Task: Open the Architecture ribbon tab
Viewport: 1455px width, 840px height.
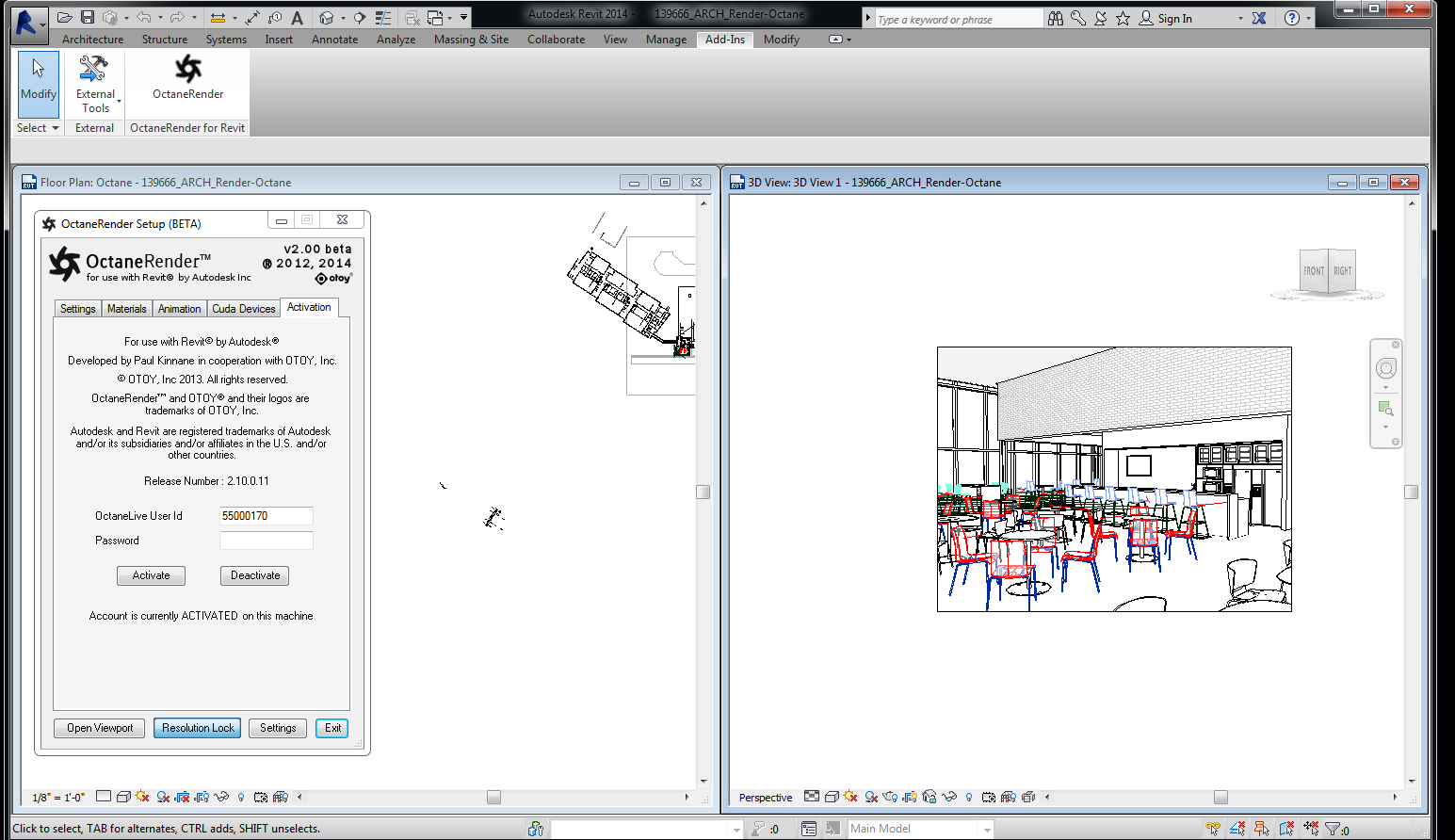Action: tap(93, 40)
